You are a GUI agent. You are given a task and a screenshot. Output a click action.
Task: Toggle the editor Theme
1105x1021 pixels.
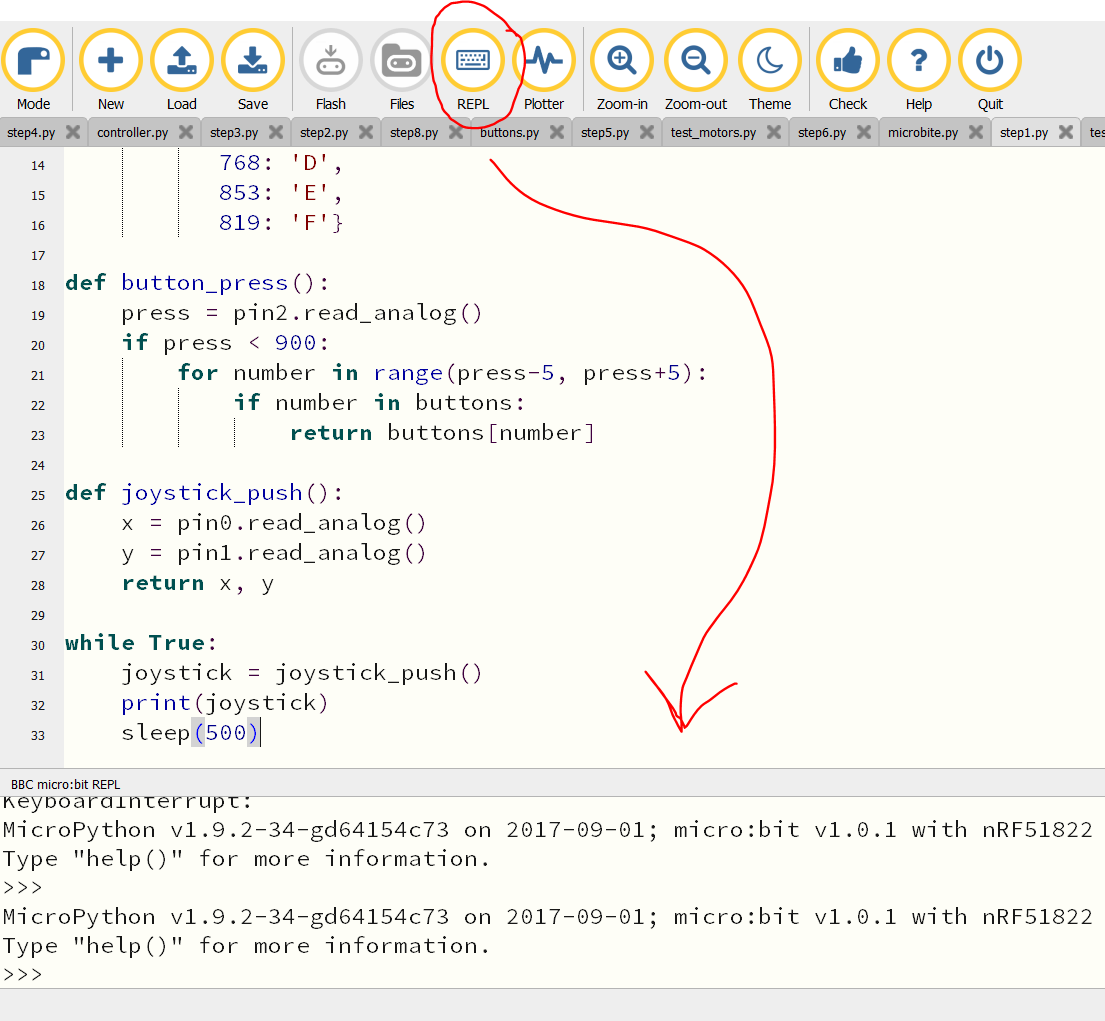pos(769,60)
